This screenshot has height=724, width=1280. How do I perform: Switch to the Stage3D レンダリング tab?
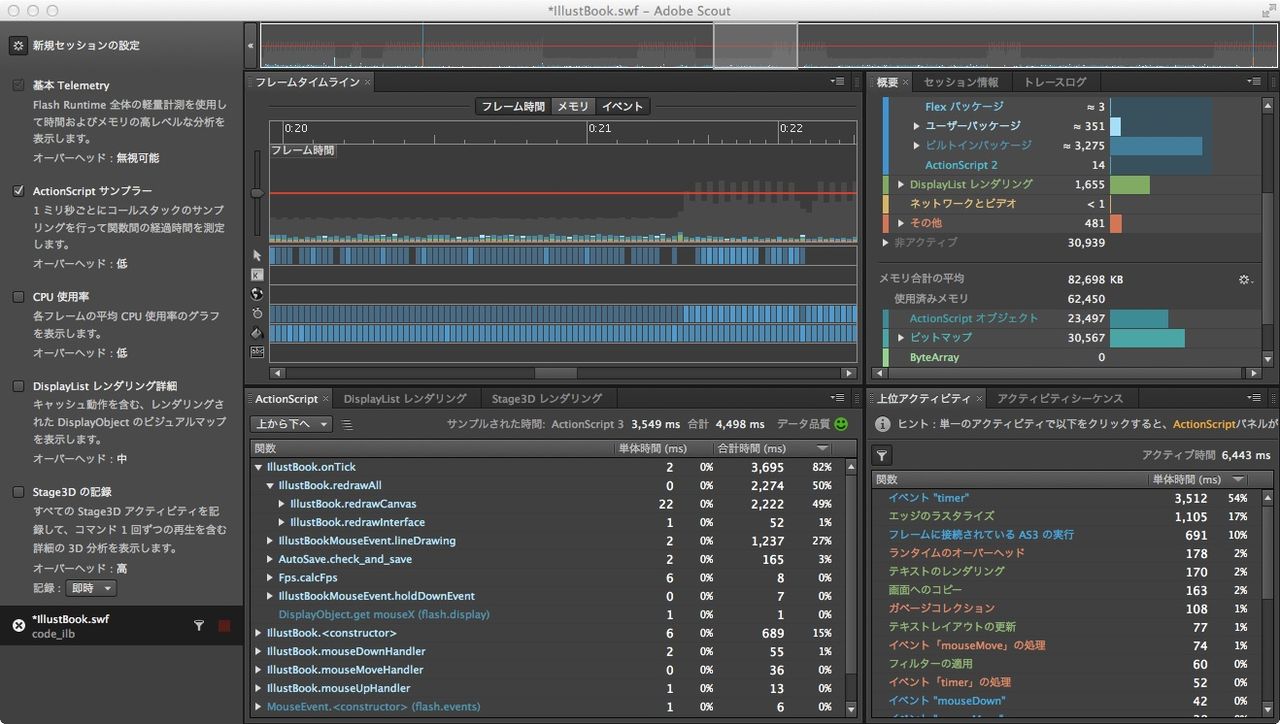[547, 399]
